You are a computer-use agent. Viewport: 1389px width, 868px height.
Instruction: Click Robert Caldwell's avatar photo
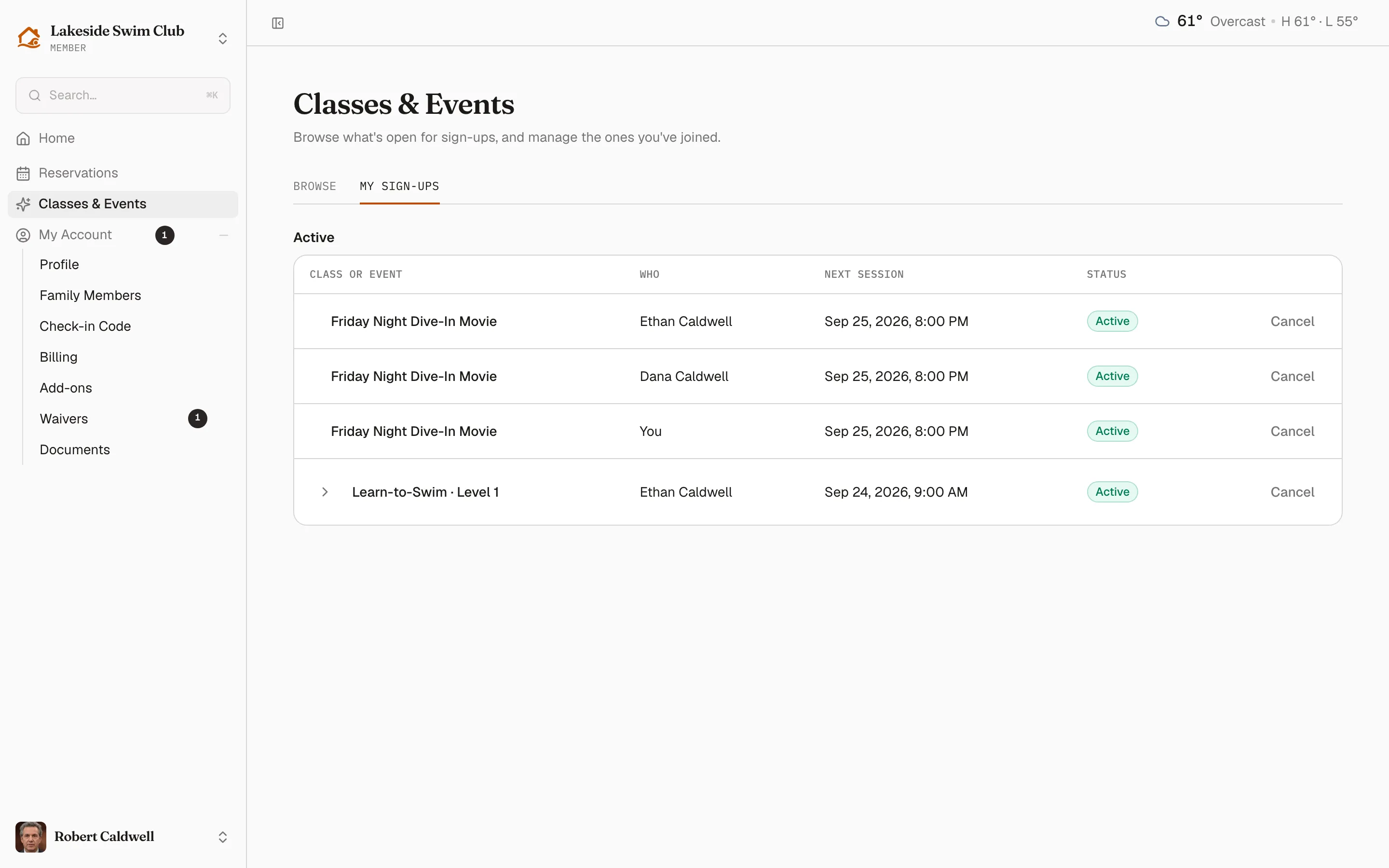pyautogui.click(x=31, y=837)
